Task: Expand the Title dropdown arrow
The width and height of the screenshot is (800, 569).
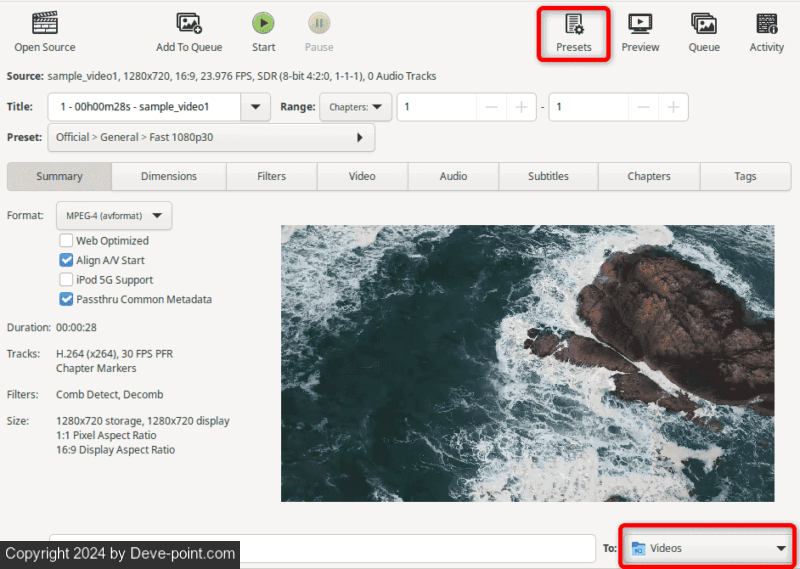Action: pyautogui.click(x=256, y=107)
